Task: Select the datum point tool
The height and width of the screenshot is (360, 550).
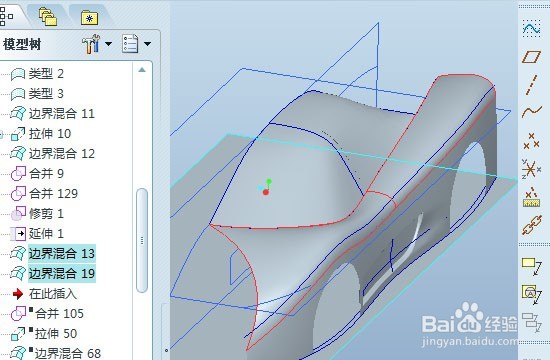Action: 531,141
